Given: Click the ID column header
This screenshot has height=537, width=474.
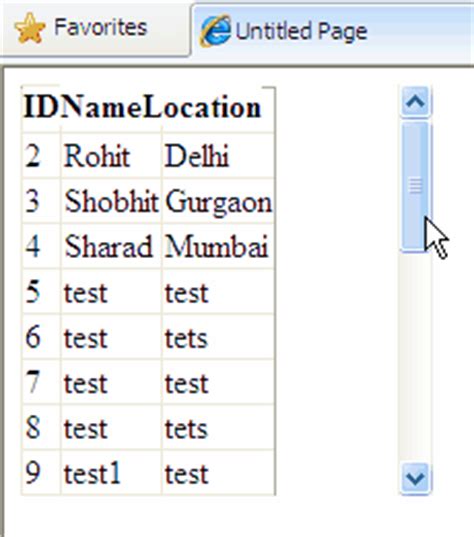Looking at the screenshot, I should point(41,108).
